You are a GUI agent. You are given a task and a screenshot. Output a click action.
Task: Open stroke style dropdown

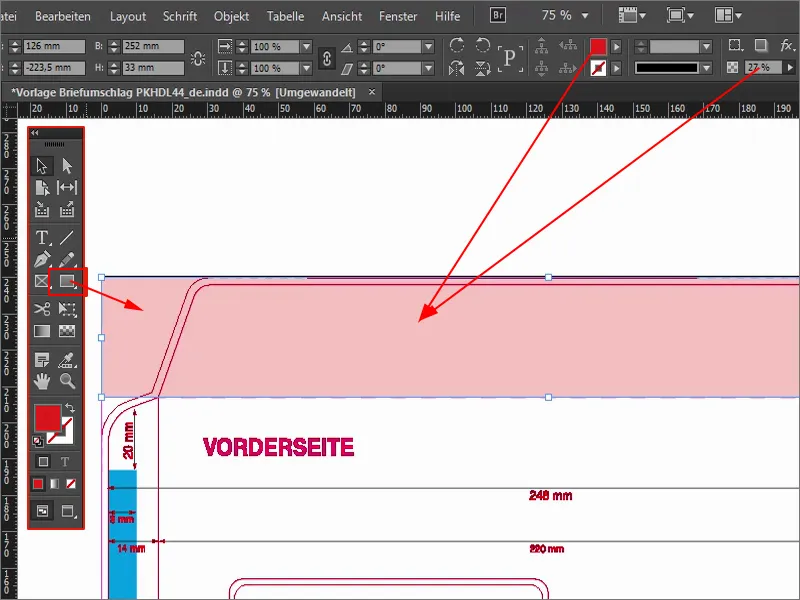[x=706, y=67]
